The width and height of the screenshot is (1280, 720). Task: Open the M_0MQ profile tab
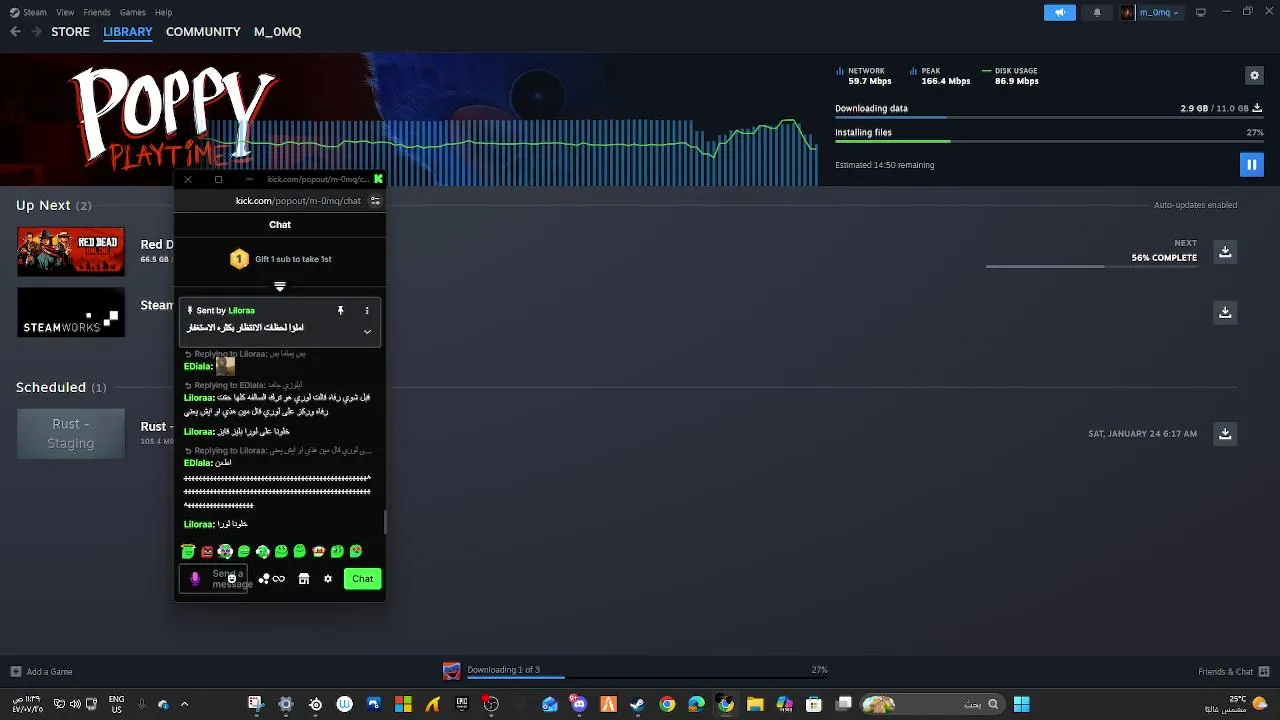pyautogui.click(x=277, y=32)
